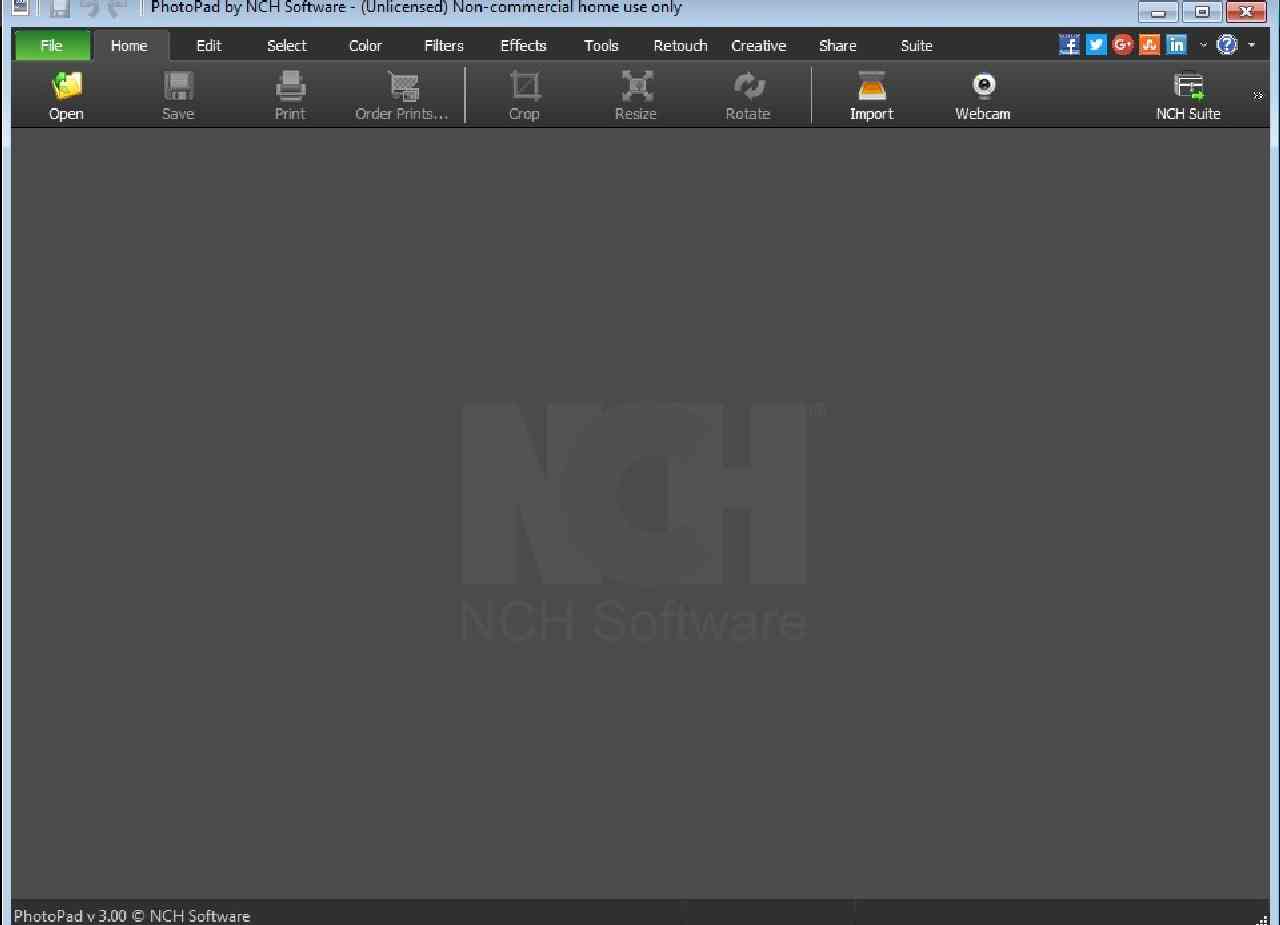Click the StumbleUpon orange icon
Screen dimensions: 1280x925
tap(1150, 44)
